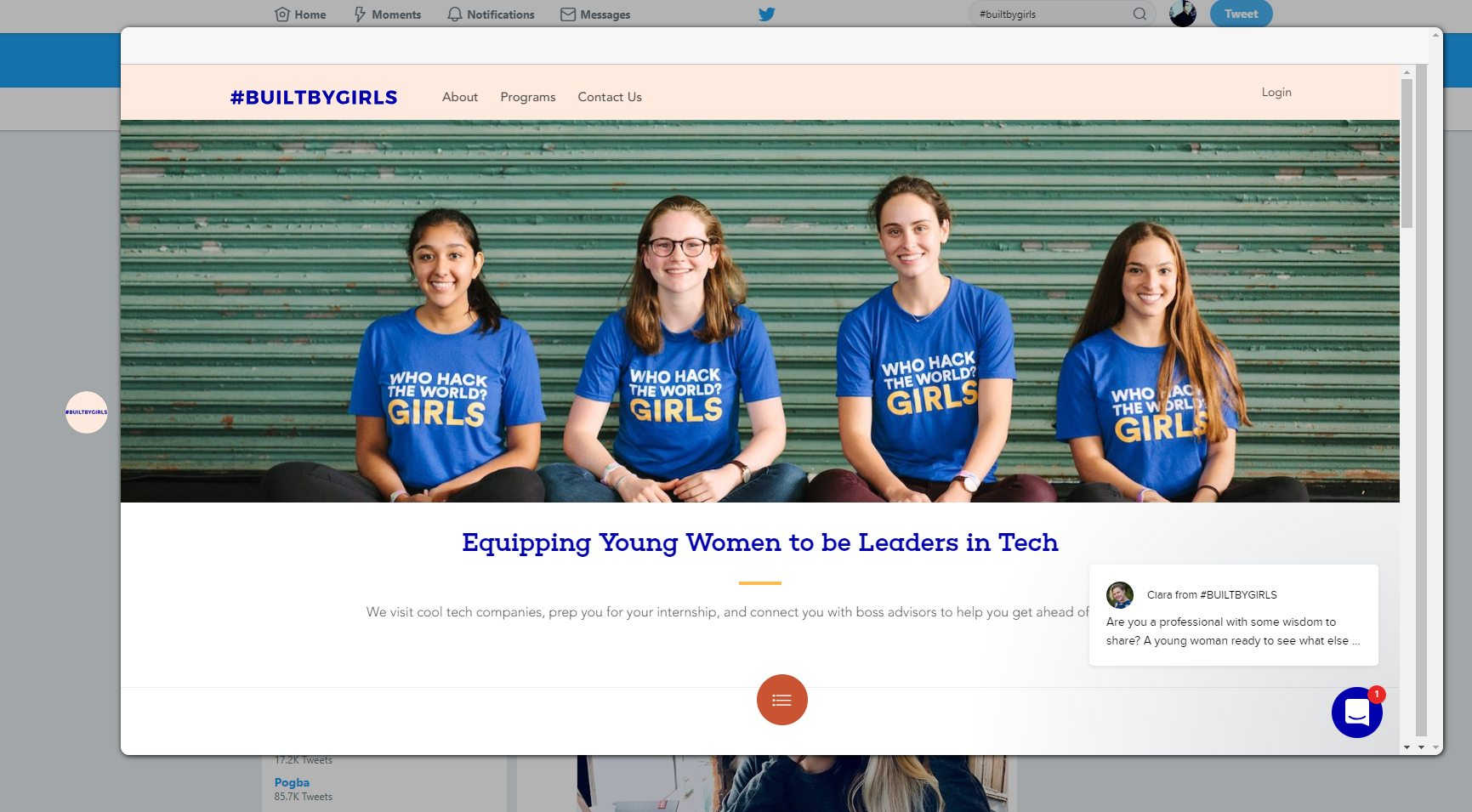Click the inner page scrollbar thumb

1407,153
